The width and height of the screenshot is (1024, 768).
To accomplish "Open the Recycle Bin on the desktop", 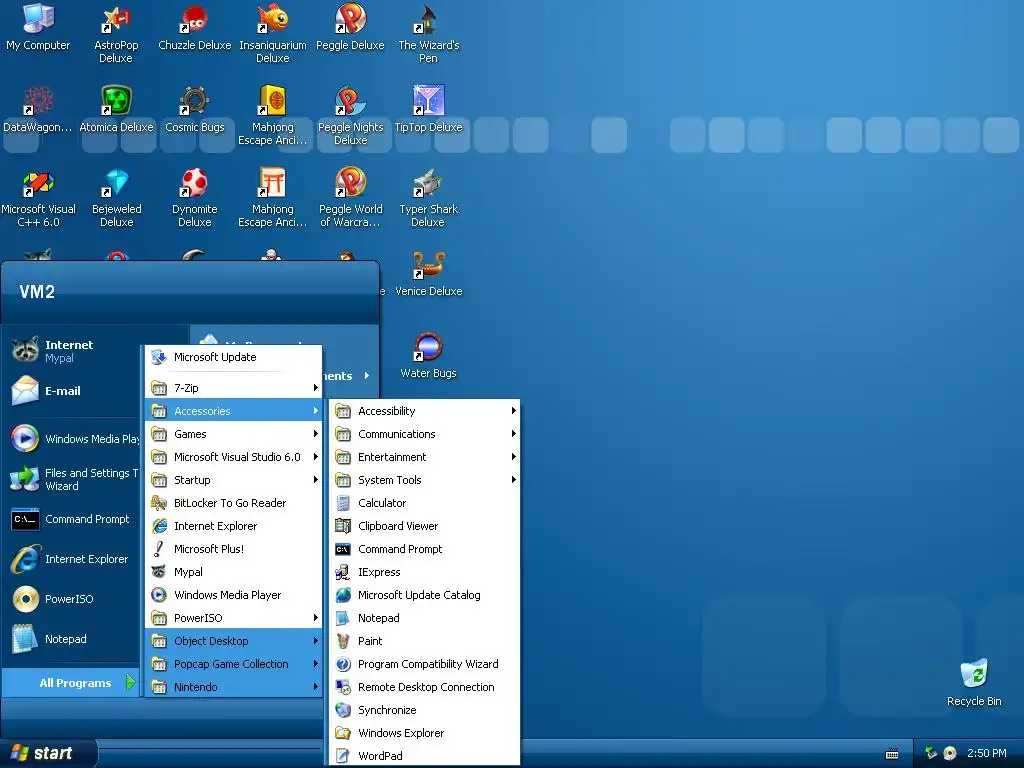I will [x=974, y=683].
